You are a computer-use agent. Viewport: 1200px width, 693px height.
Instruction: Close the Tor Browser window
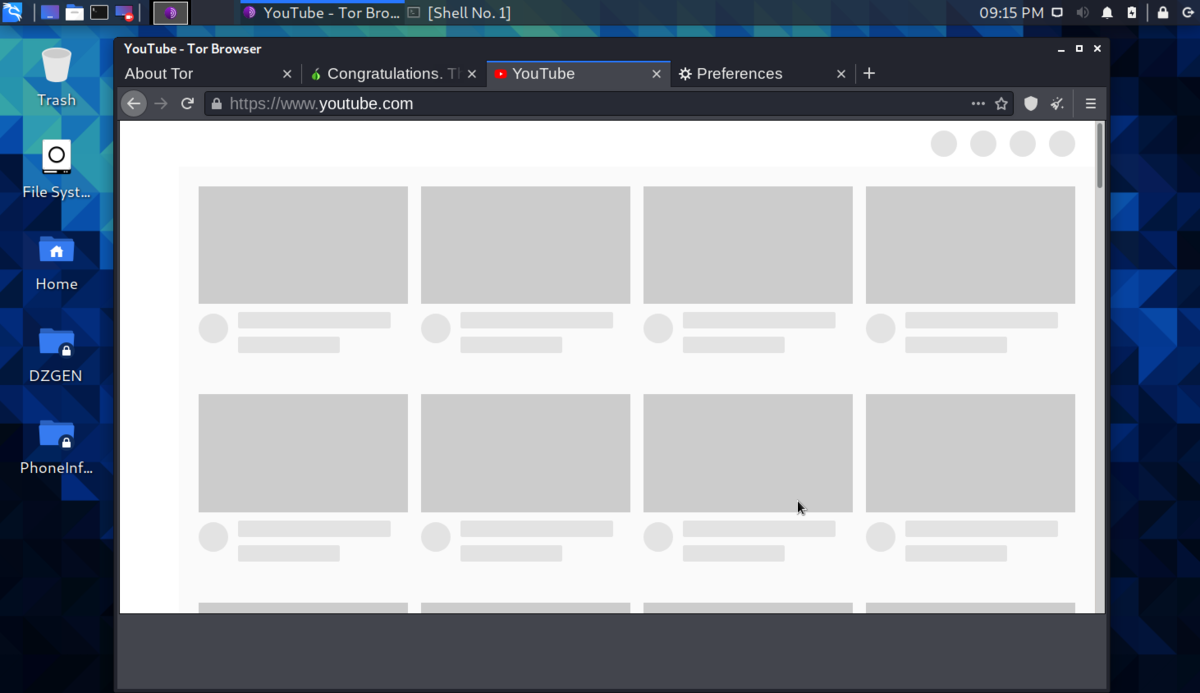click(1097, 49)
